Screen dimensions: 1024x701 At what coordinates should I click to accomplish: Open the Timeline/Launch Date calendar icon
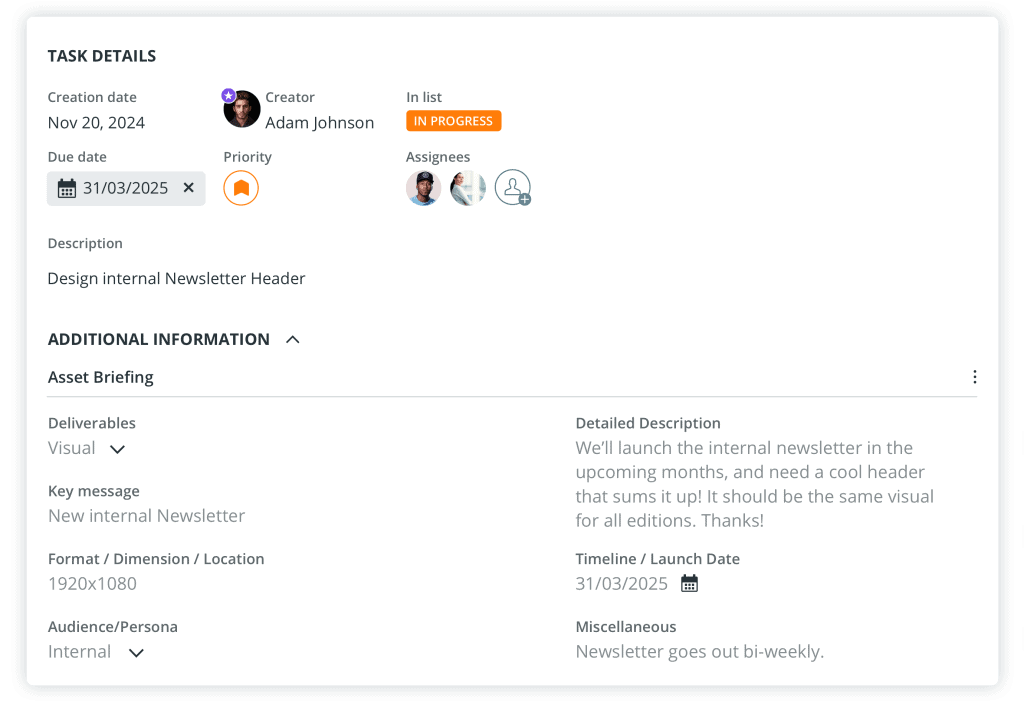[689, 581]
